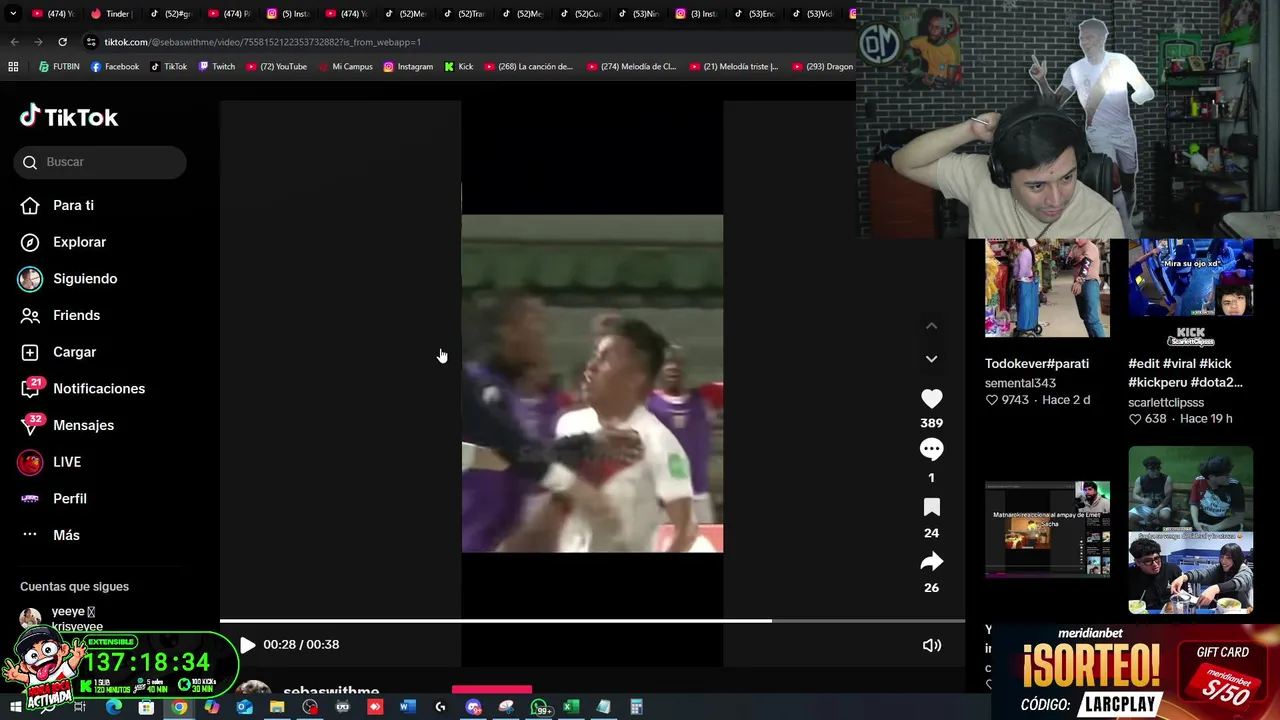
Task: Open (72) YouTube bookmark
Action: pyautogui.click(x=276, y=67)
